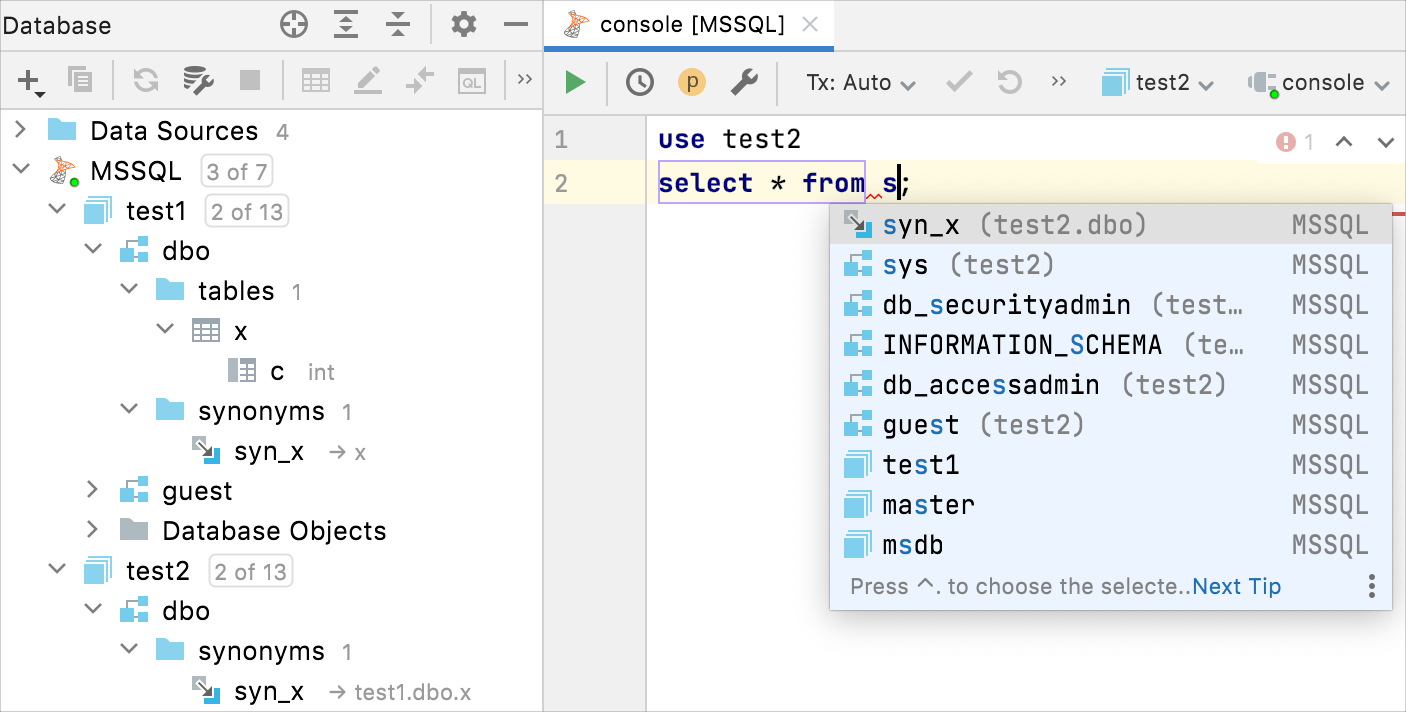Choose master completion suggestion
This screenshot has width=1406, height=712.
[1111, 505]
